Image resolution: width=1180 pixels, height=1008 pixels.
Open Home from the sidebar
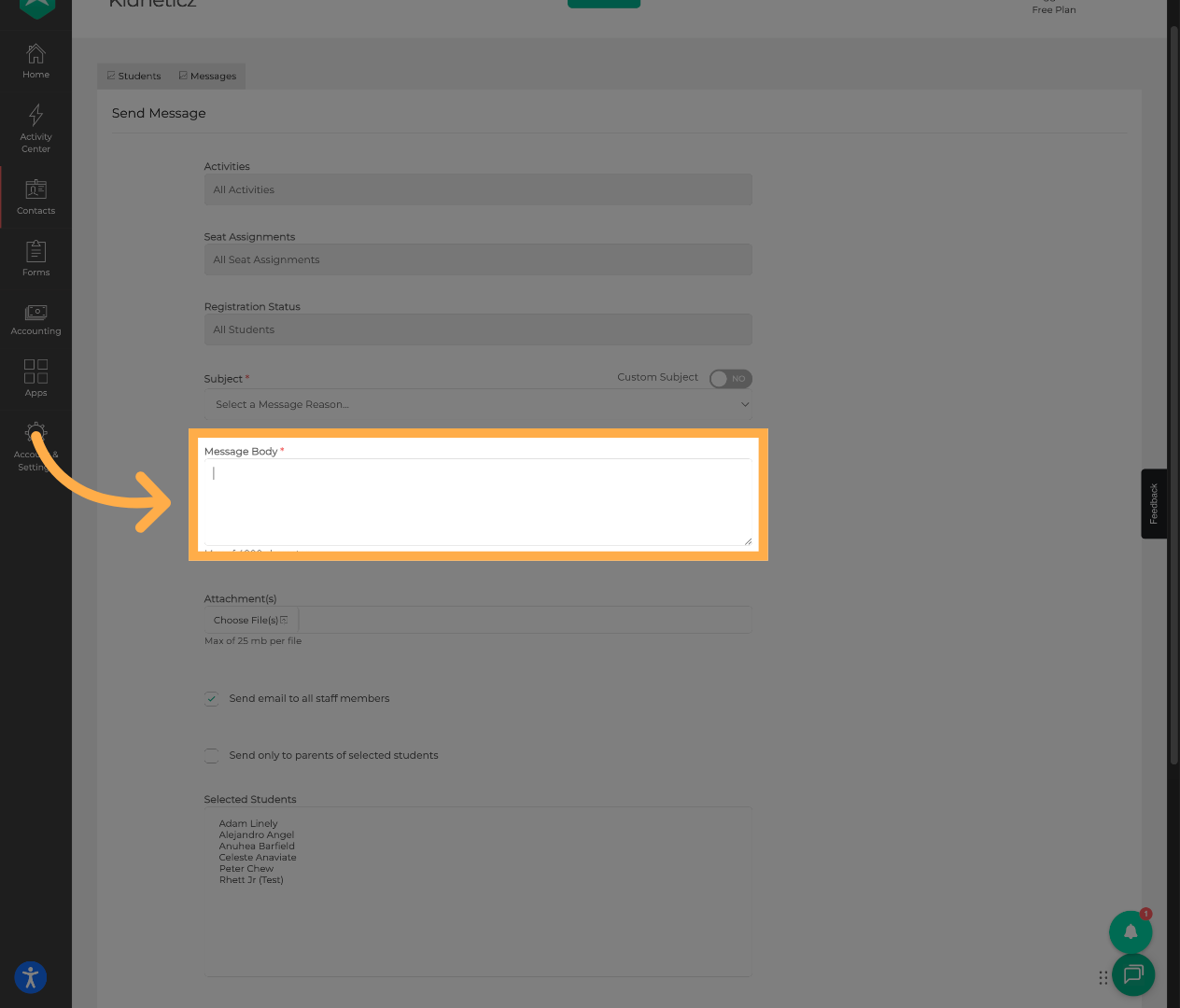click(35, 62)
